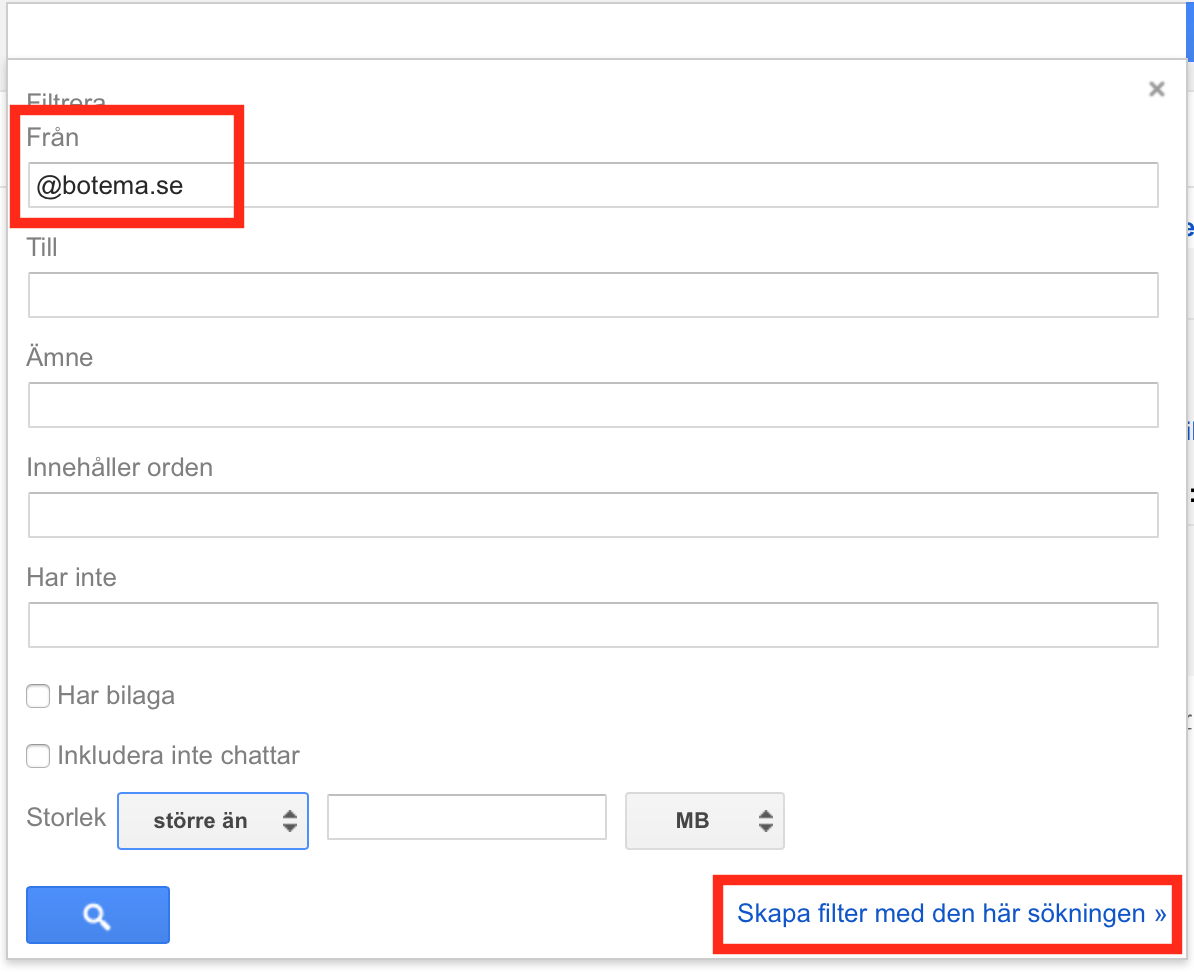This screenshot has height=972, width=1194.
Task: Close the filter dialog with the X
Action: click(x=1157, y=89)
